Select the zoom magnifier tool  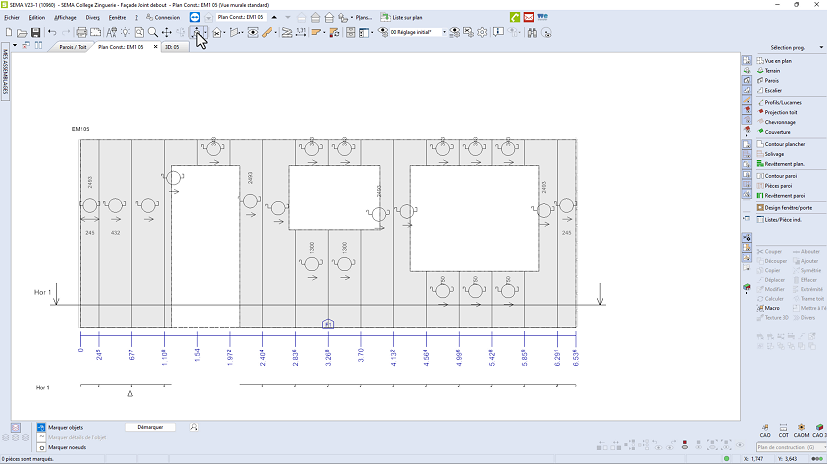click(x=153, y=33)
